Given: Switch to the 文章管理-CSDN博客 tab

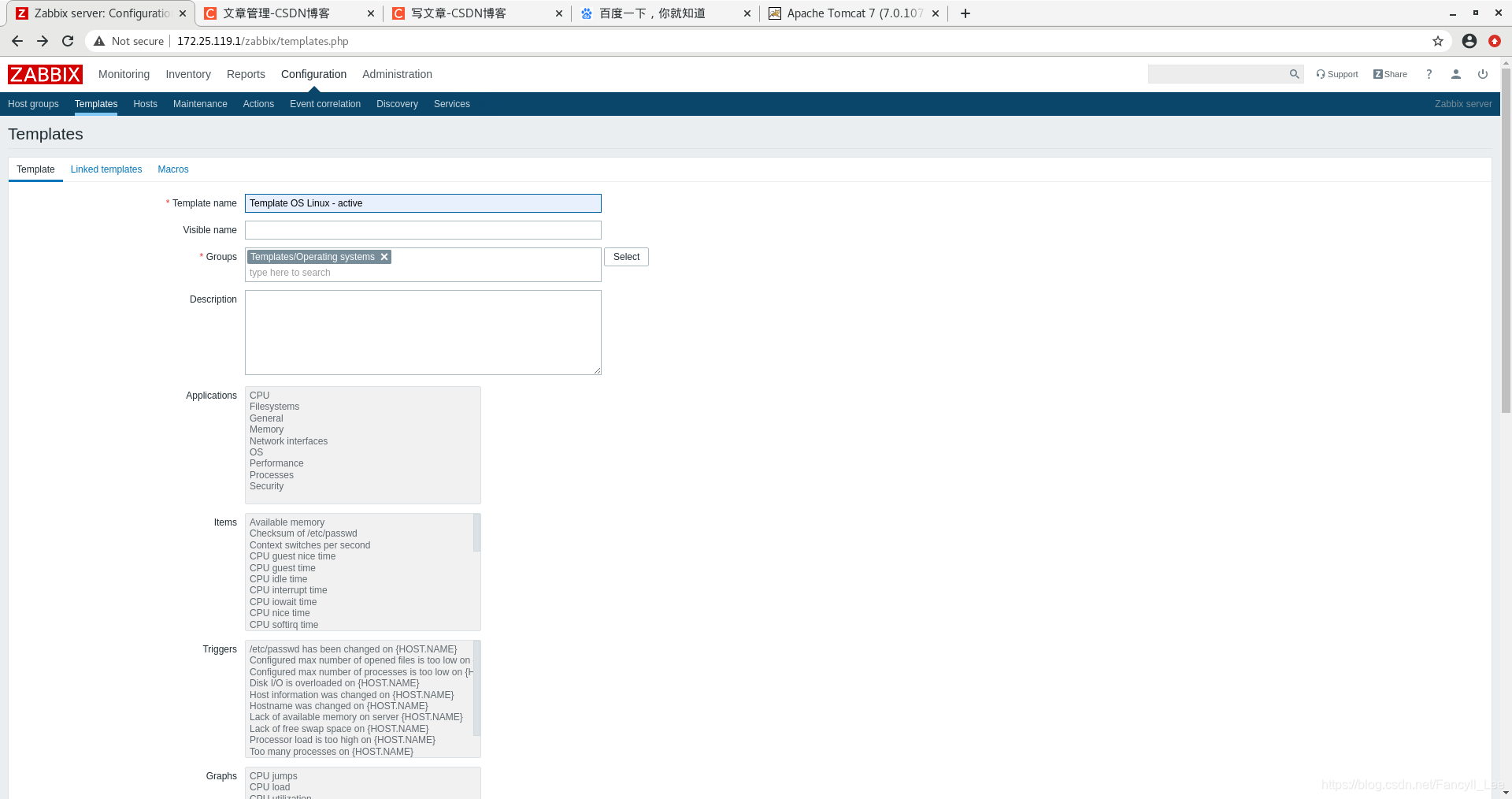Looking at the screenshot, I should point(288,13).
